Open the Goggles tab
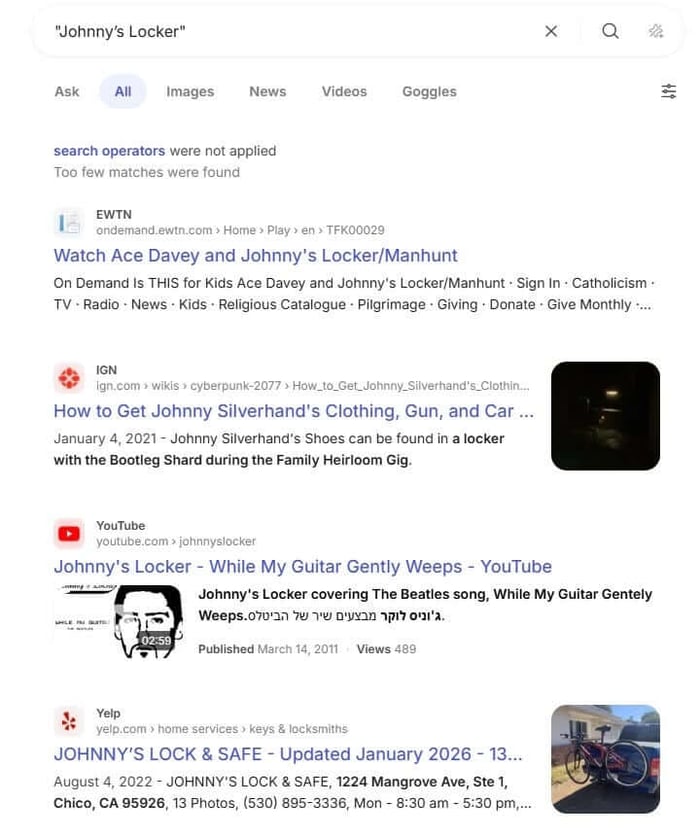Image resolution: width=700 pixels, height=837 pixels. (429, 91)
